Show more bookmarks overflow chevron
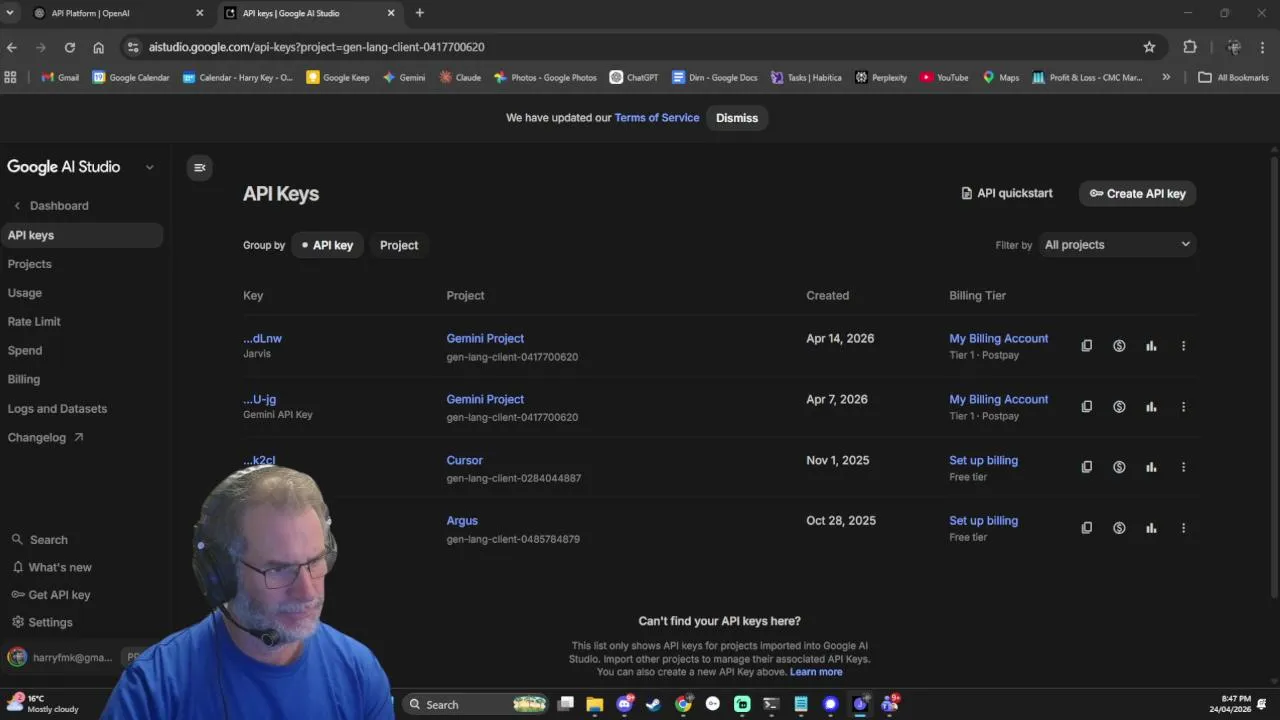 (x=1166, y=77)
